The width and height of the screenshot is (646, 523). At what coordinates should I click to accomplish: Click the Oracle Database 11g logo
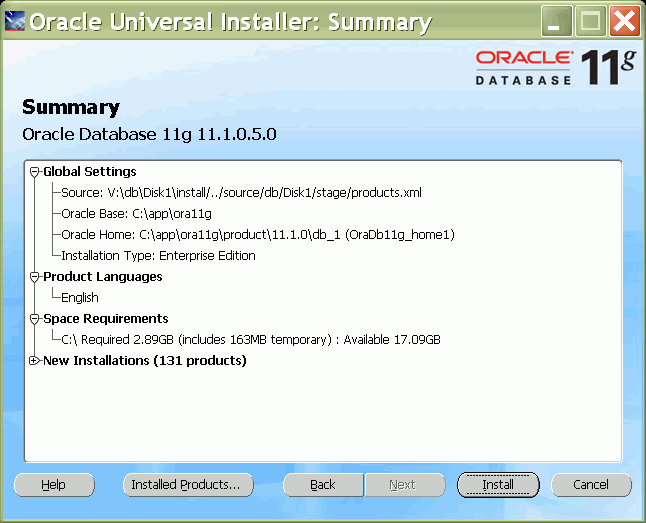[555, 66]
